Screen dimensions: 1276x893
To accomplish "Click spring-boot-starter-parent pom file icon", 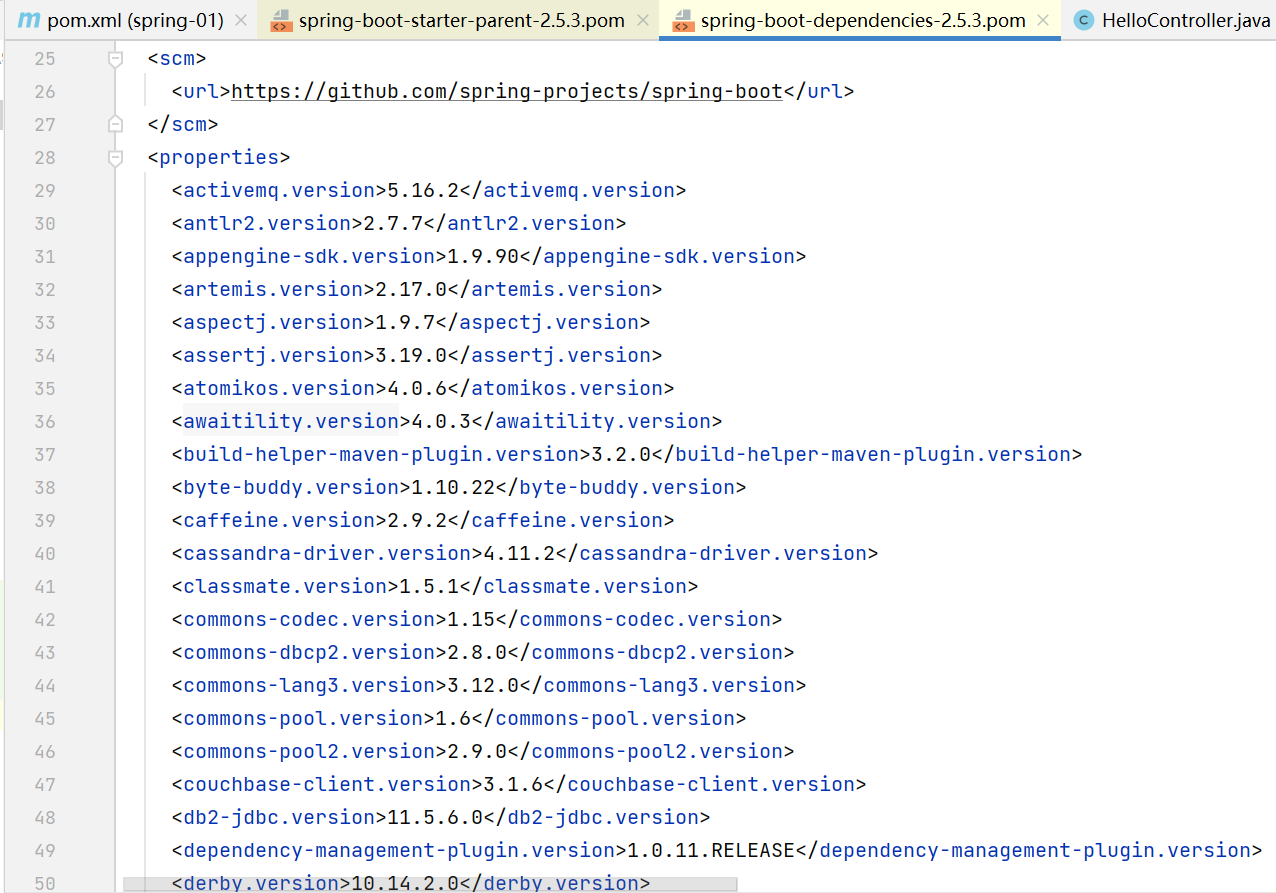I will coord(282,20).
